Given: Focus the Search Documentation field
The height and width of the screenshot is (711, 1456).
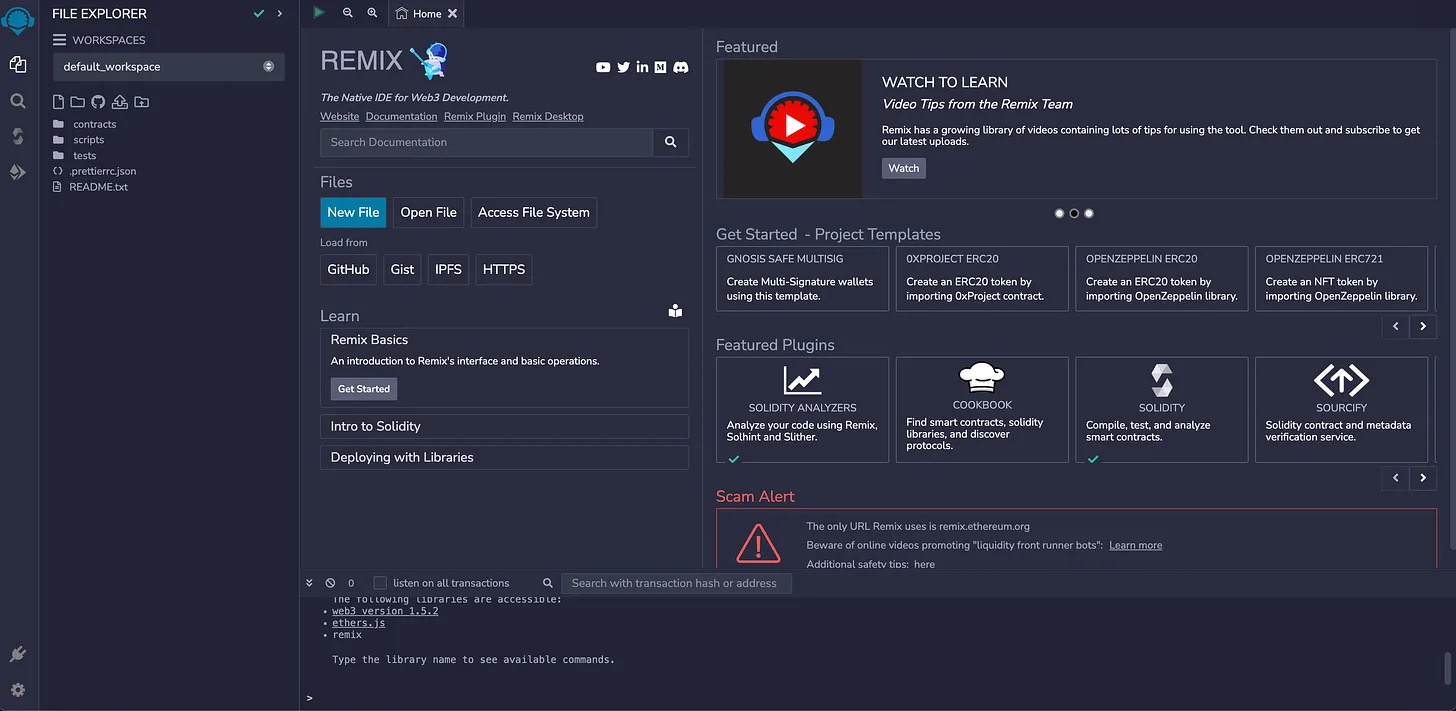Looking at the screenshot, I should point(487,142).
